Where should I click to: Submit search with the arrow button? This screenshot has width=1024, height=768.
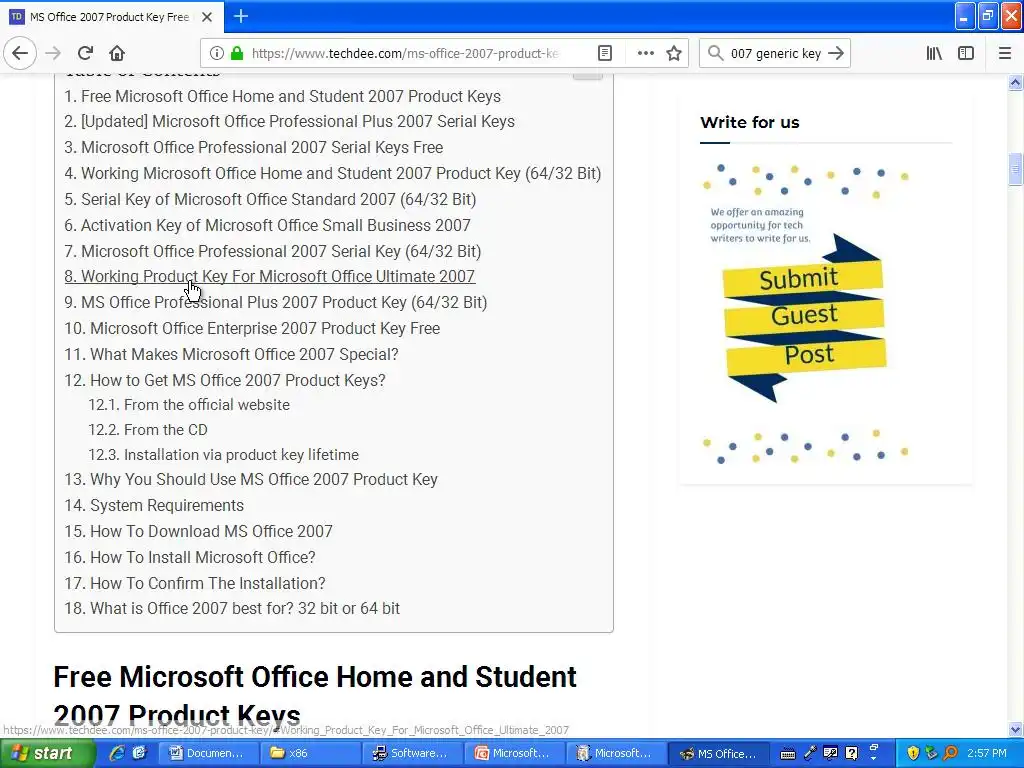pos(836,53)
